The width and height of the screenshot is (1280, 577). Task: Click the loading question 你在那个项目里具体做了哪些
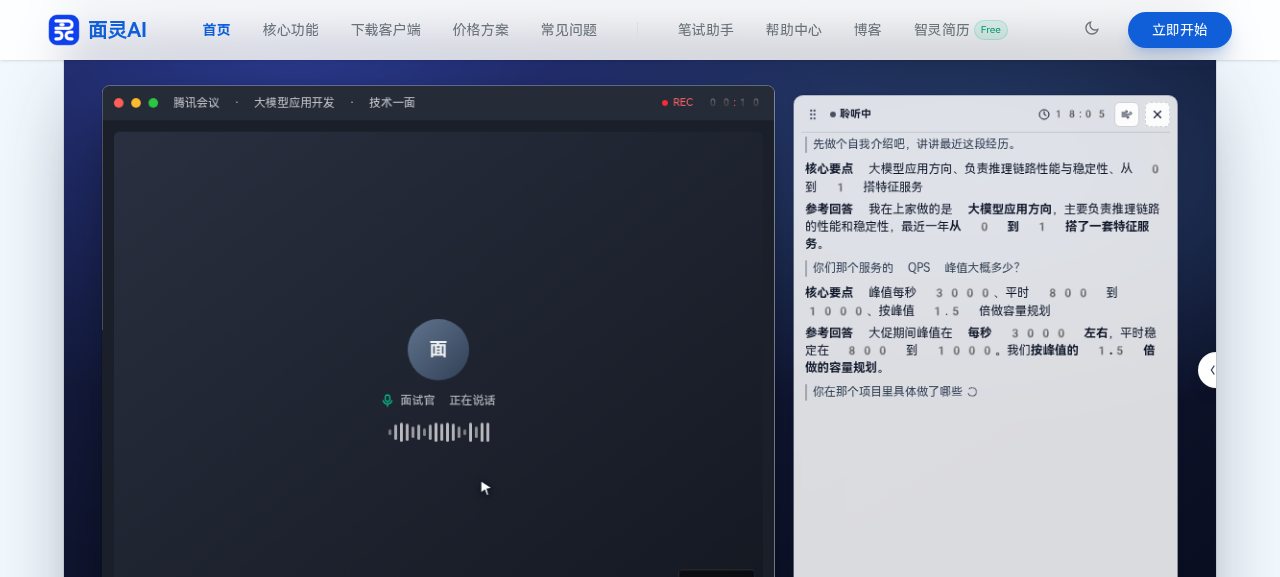[x=887, y=392]
